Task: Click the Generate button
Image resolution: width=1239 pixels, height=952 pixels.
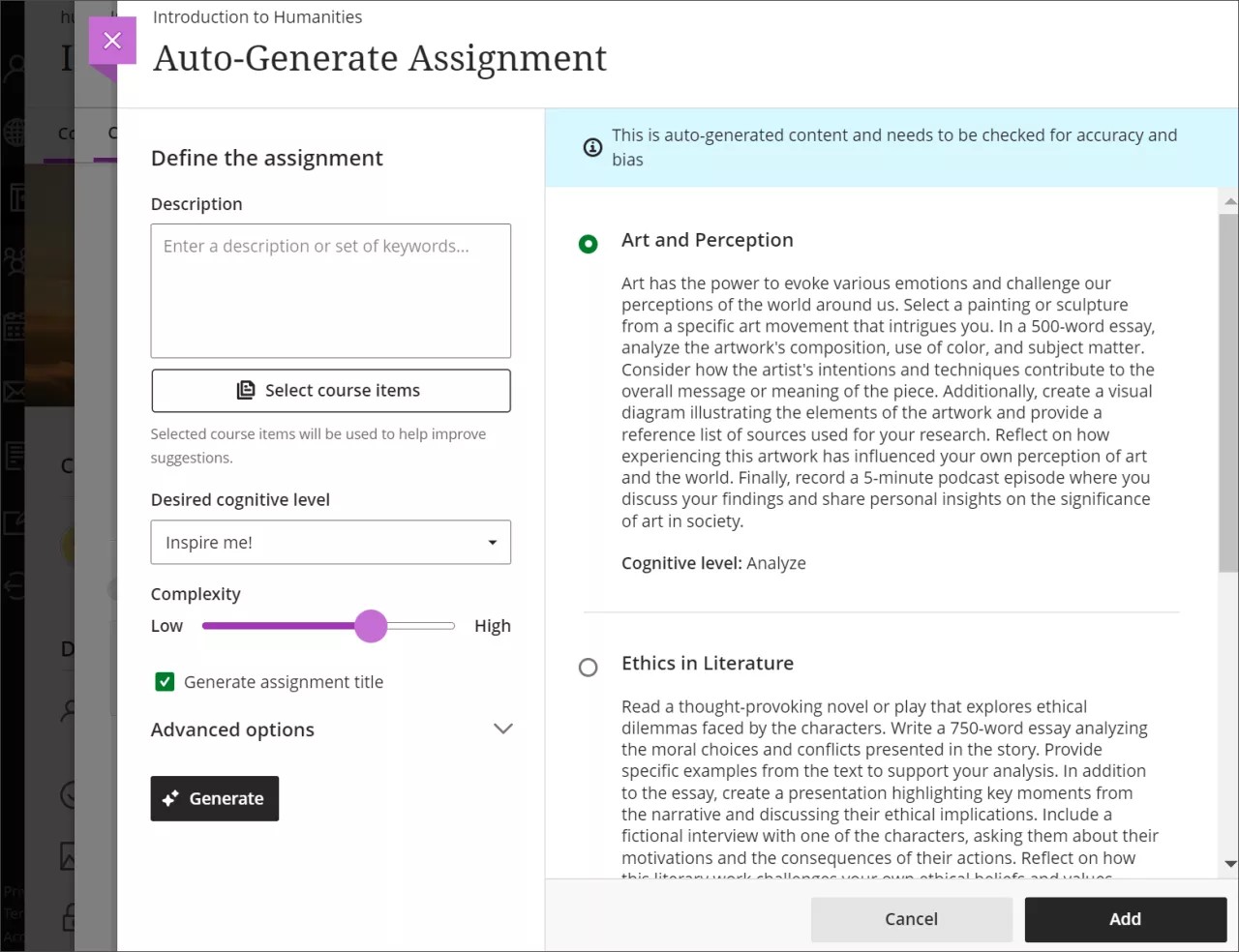Action: point(214,798)
